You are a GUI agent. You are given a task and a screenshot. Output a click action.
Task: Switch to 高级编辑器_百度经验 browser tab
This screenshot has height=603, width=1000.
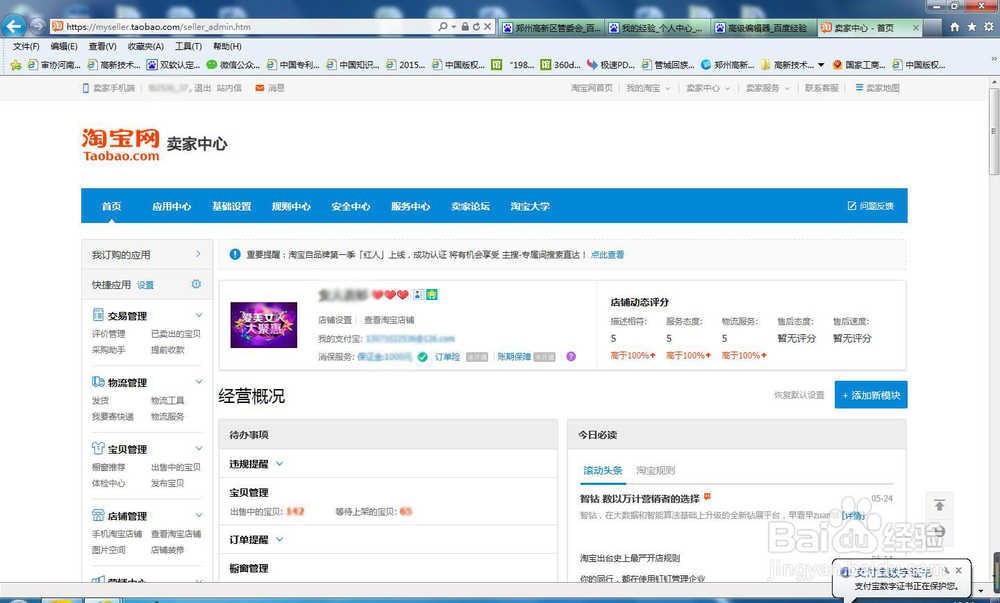(762, 28)
